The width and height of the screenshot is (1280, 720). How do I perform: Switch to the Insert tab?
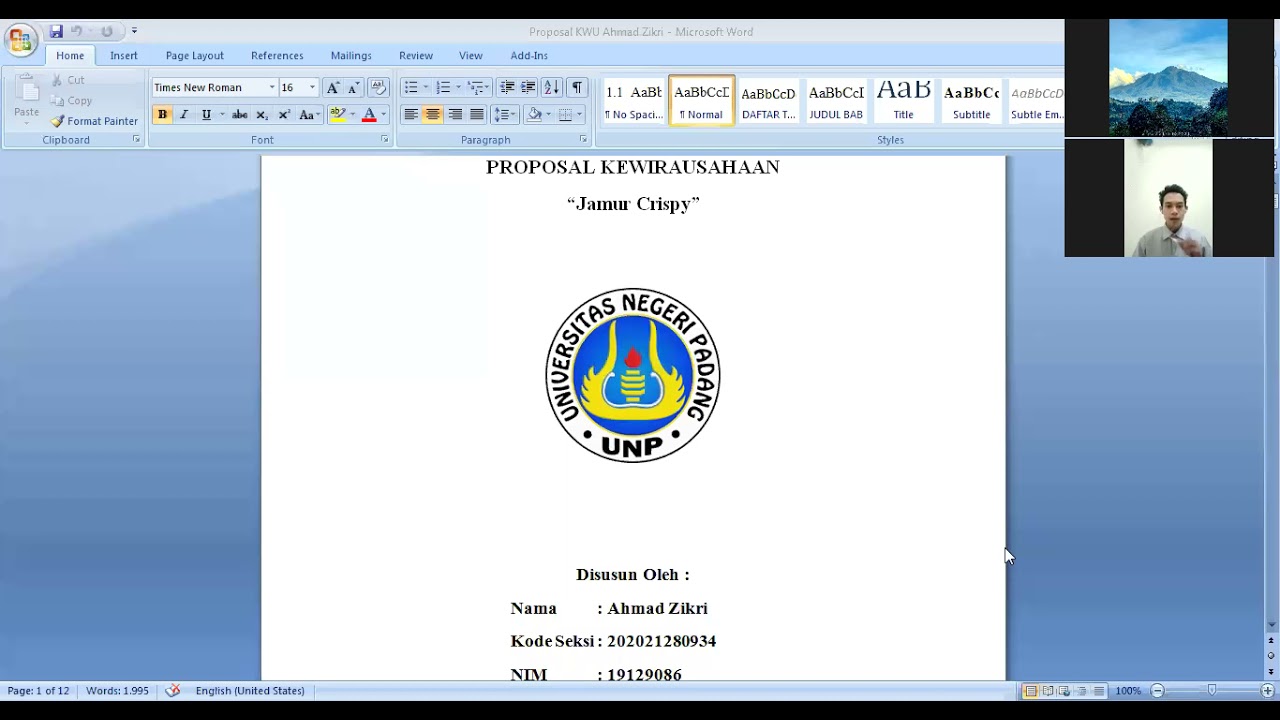pyautogui.click(x=124, y=56)
